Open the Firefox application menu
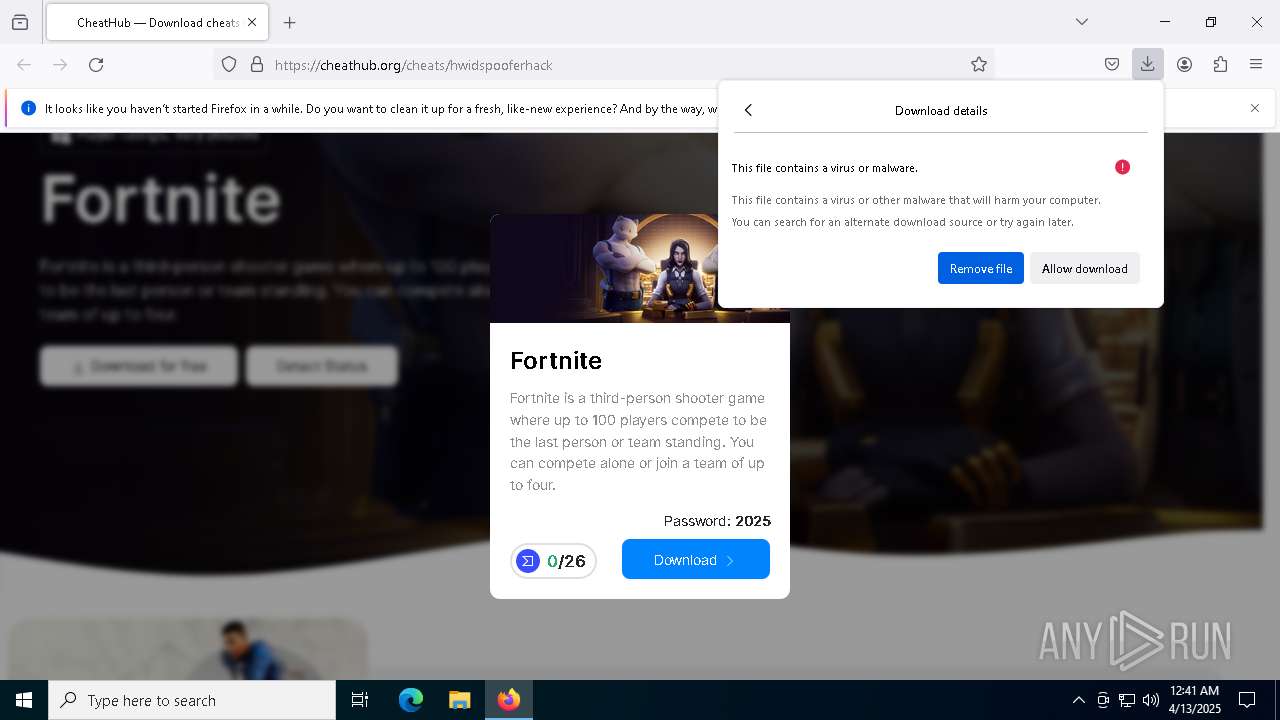 [1256, 64]
